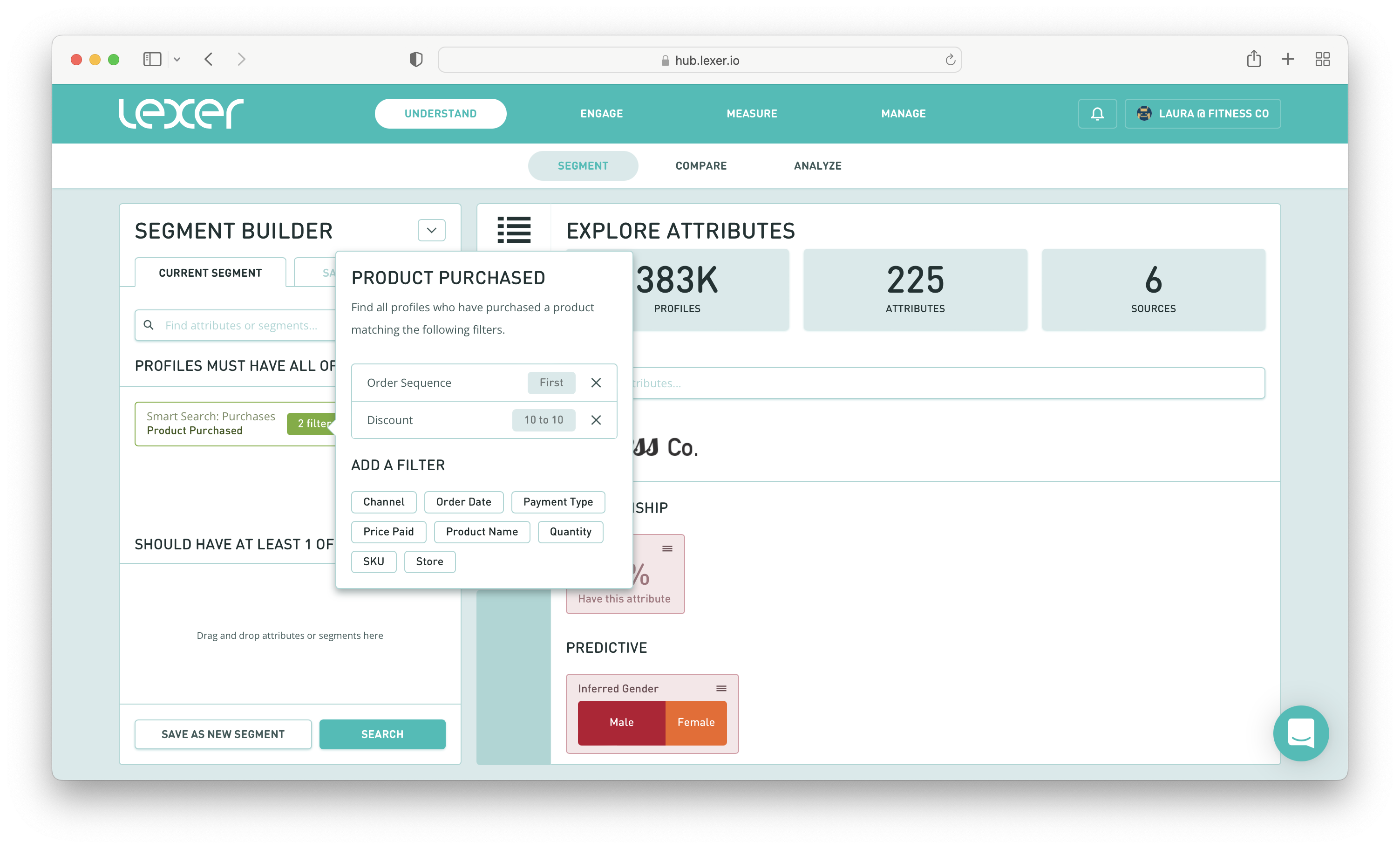Open the Inferred Gender tile menu icon
Screen dimensions: 1400x849
(x=721, y=688)
